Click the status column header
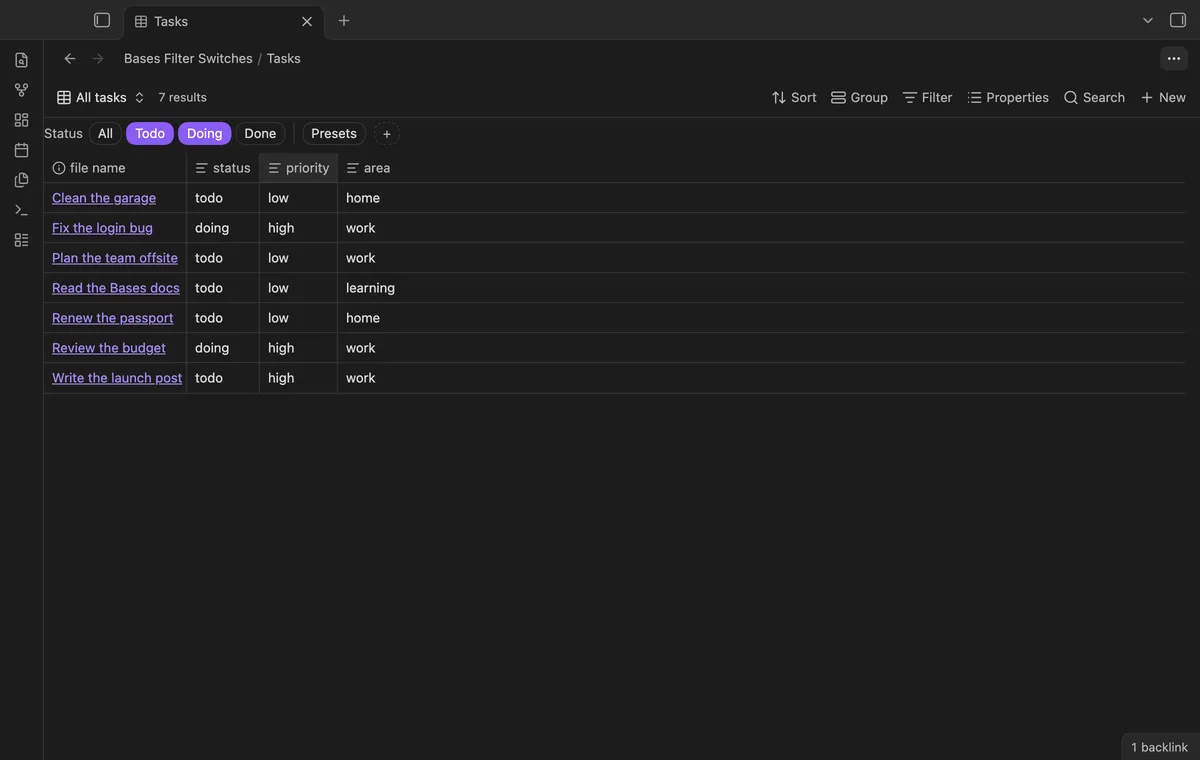Viewport: 1200px width, 760px height. pyautogui.click(x=223, y=168)
